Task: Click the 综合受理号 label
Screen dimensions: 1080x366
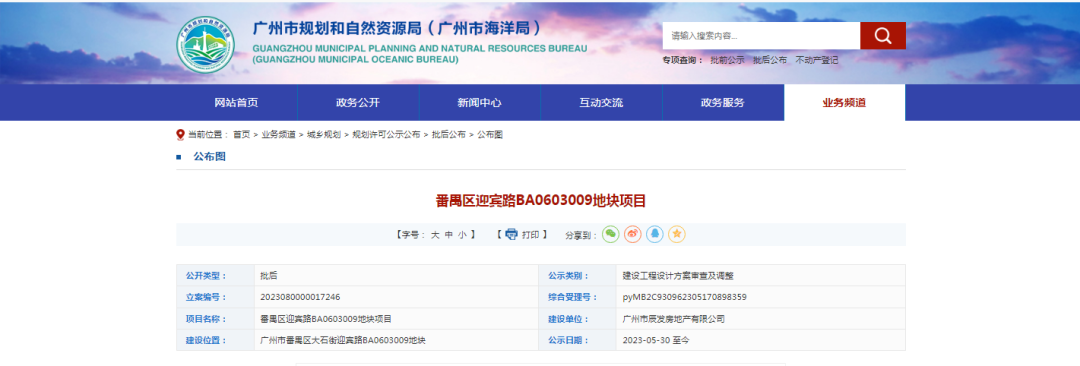Action: pos(573,297)
